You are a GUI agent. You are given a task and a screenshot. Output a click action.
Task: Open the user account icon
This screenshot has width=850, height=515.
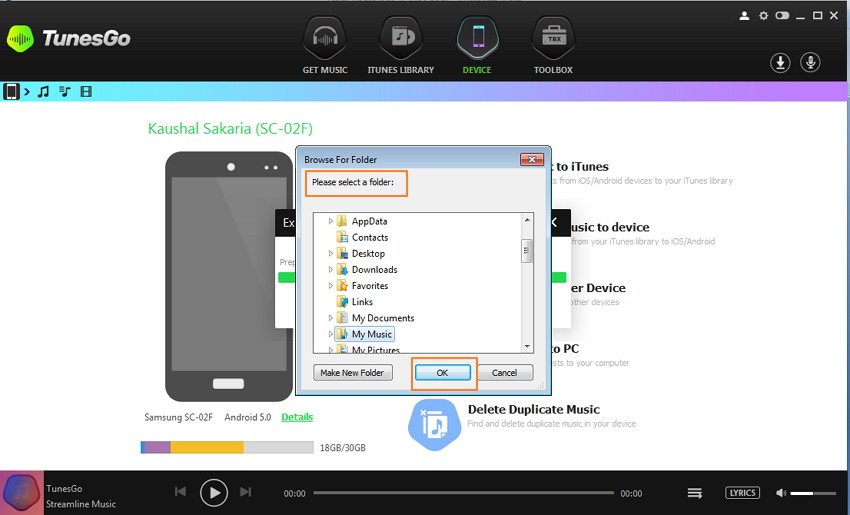coord(744,16)
